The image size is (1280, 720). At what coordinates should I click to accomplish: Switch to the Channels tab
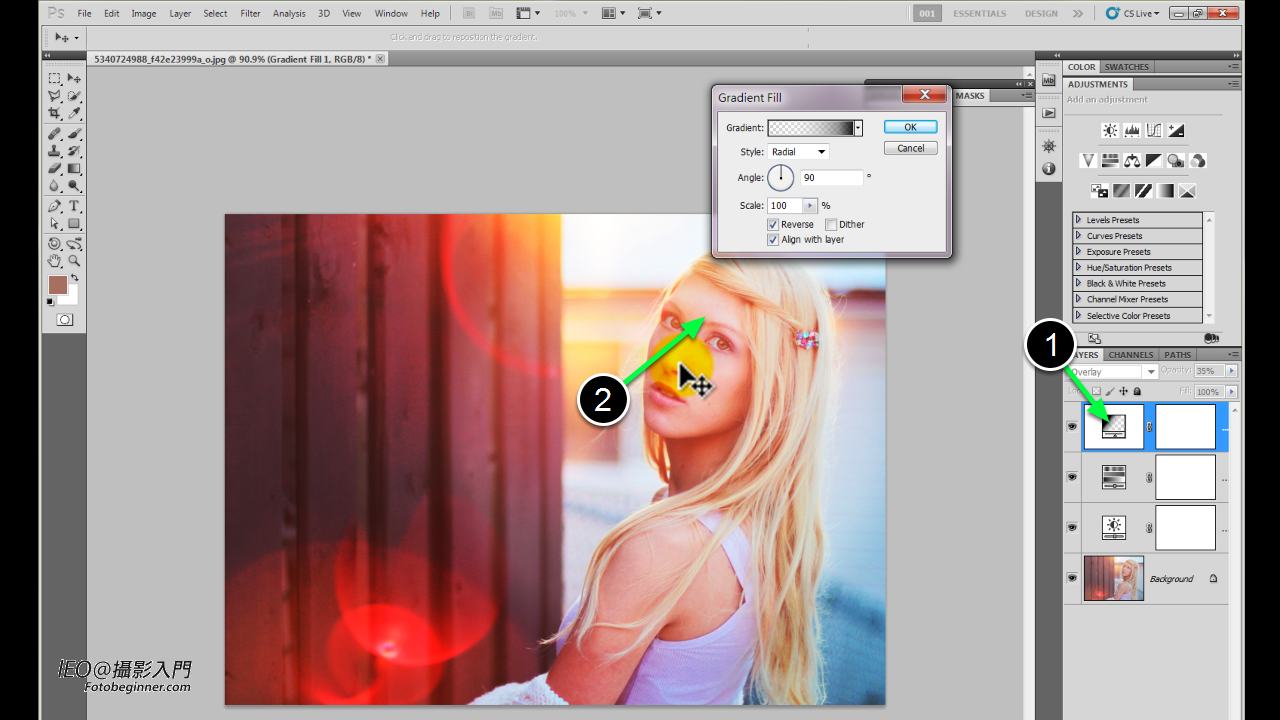(x=1131, y=355)
